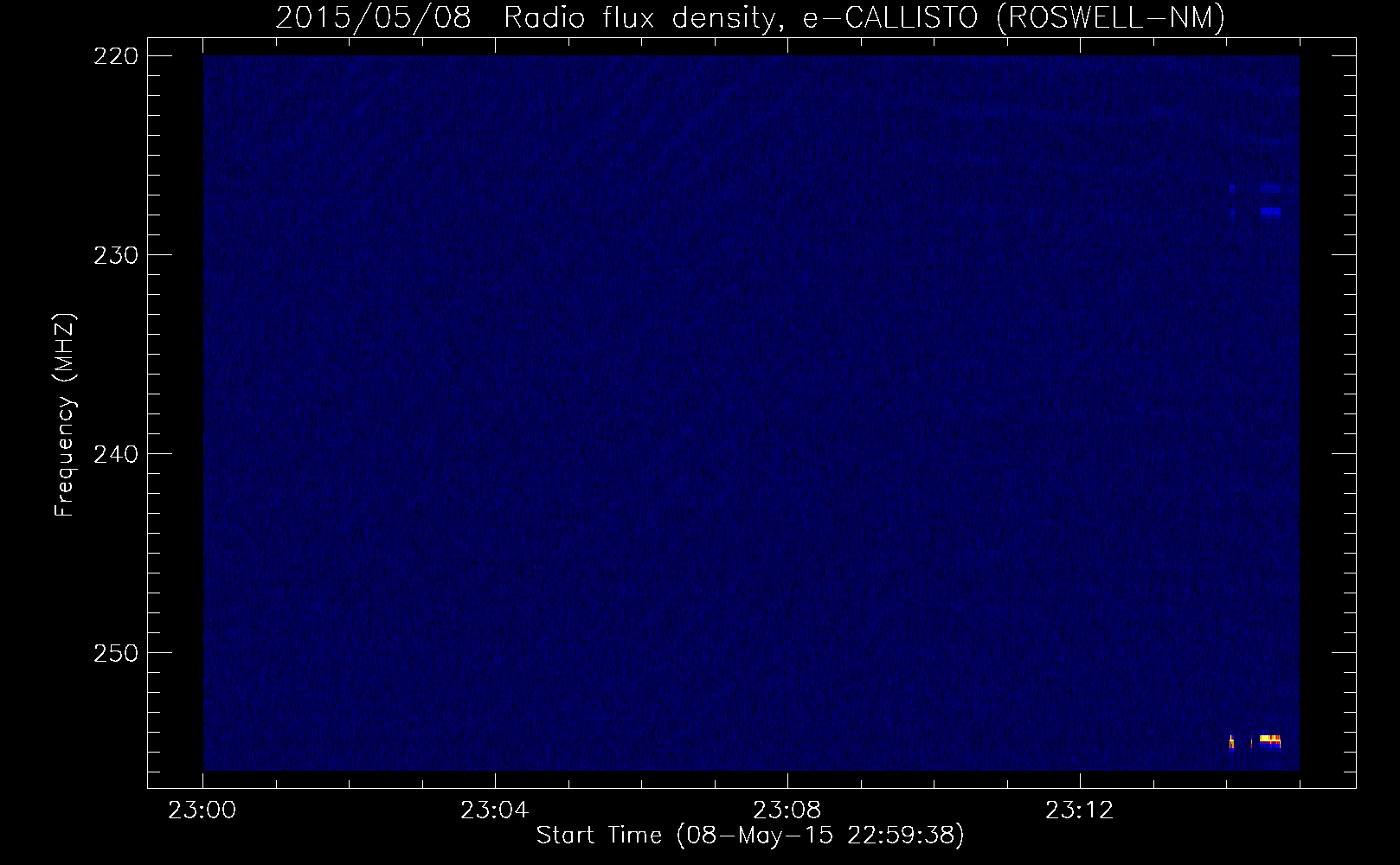
Task: Click the 250 frequency tick label
Action: click(115, 653)
